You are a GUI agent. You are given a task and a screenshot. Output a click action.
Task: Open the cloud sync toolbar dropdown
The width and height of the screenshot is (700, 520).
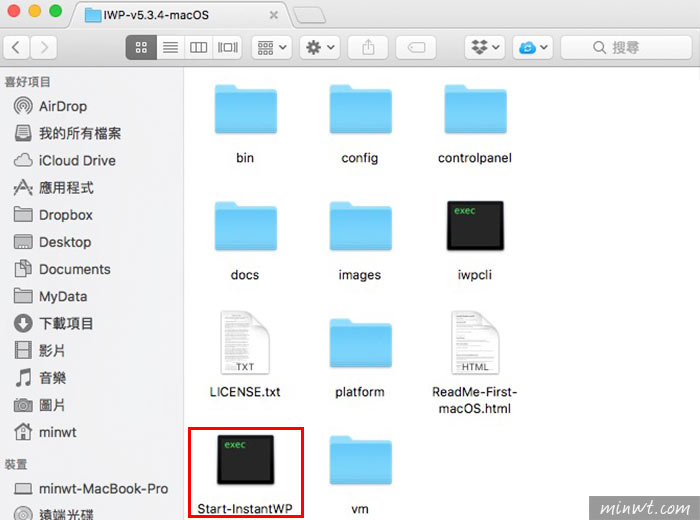533,47
